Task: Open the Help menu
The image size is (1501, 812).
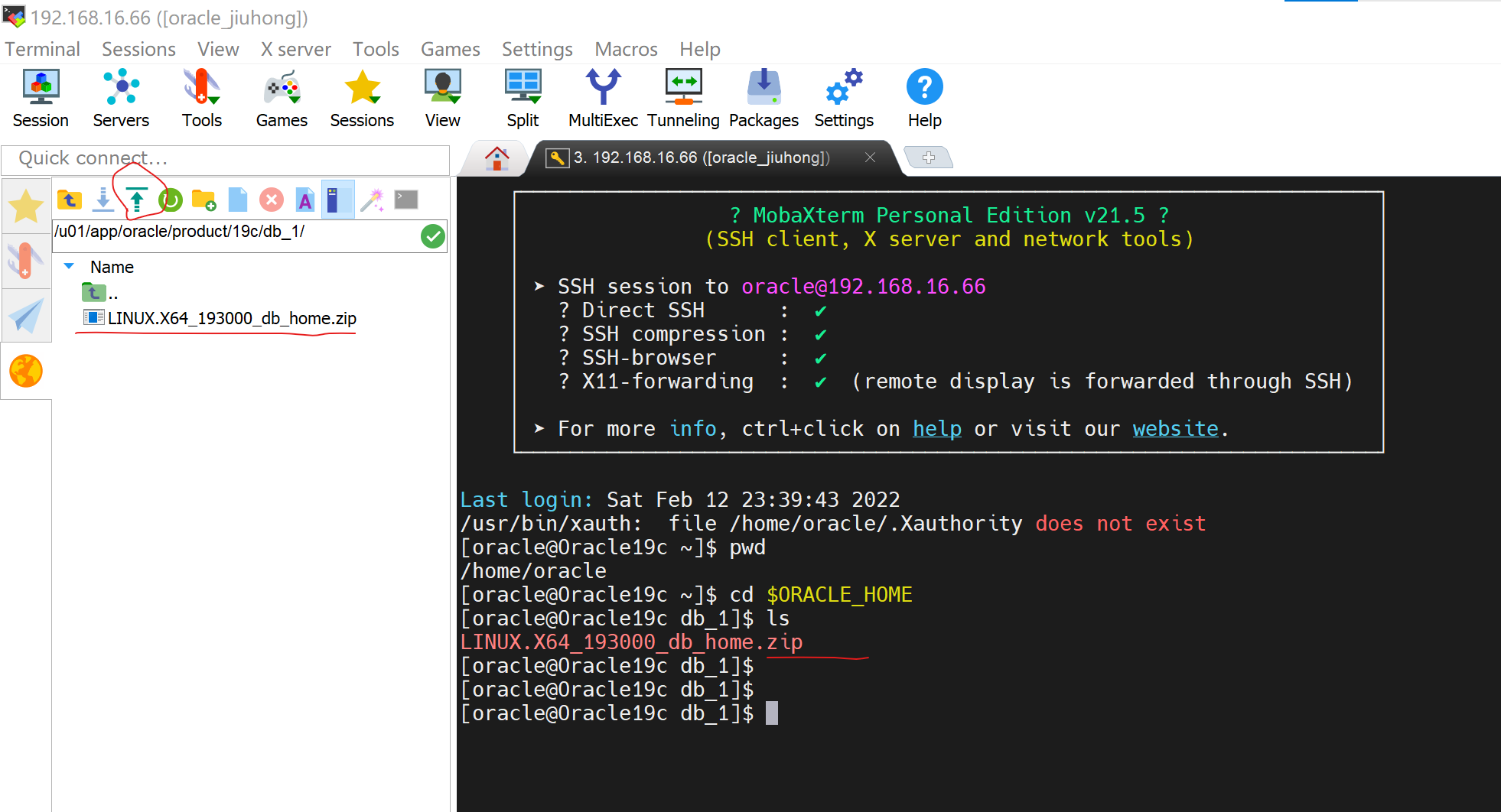Action: [x=700, y=49]
